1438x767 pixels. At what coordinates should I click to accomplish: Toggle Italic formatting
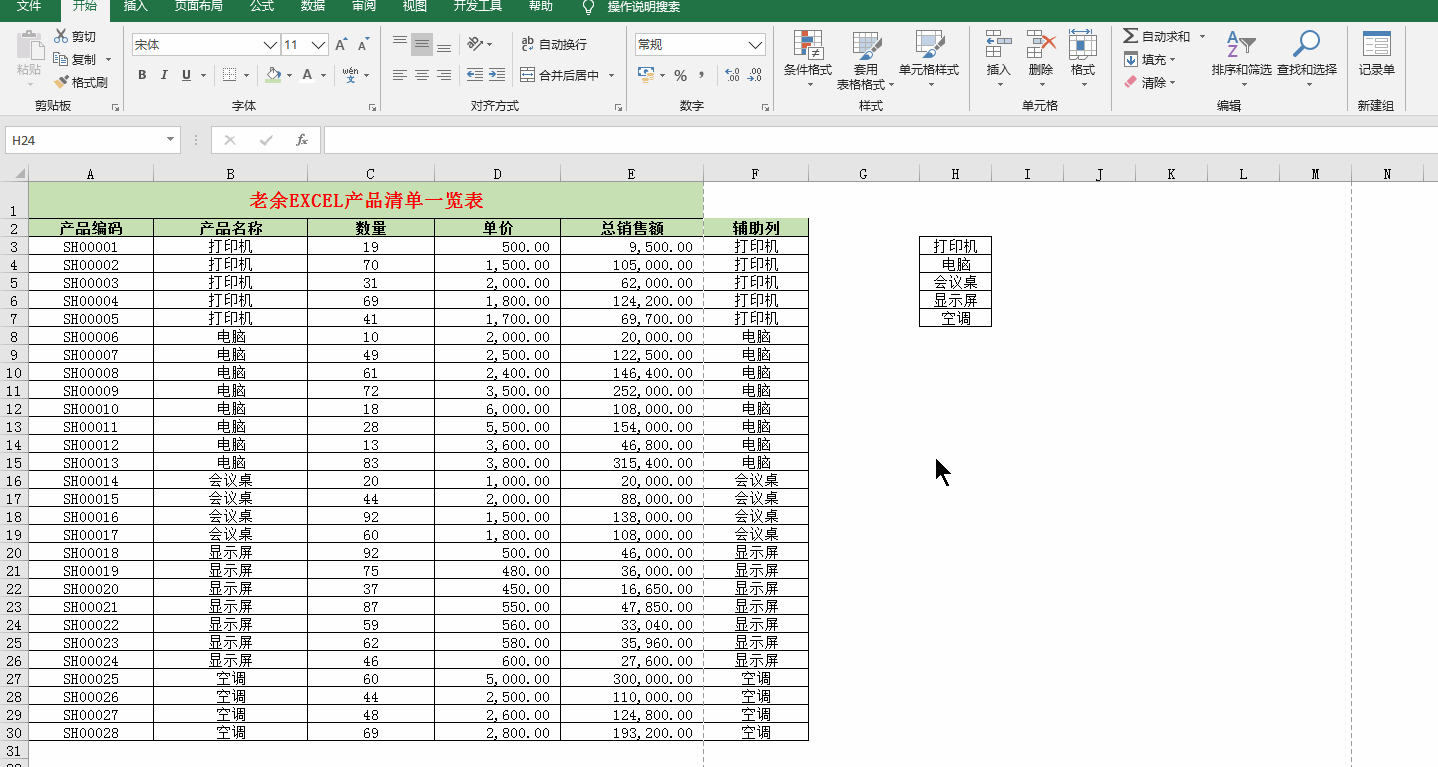tap(164, 75)
